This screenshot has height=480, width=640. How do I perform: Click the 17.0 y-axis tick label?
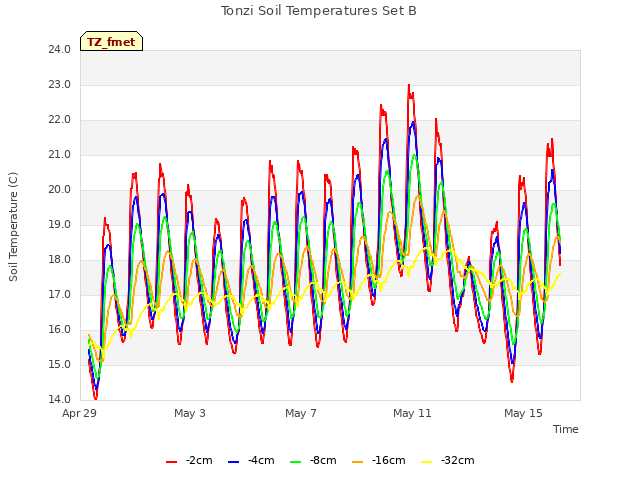pos(60,295)
